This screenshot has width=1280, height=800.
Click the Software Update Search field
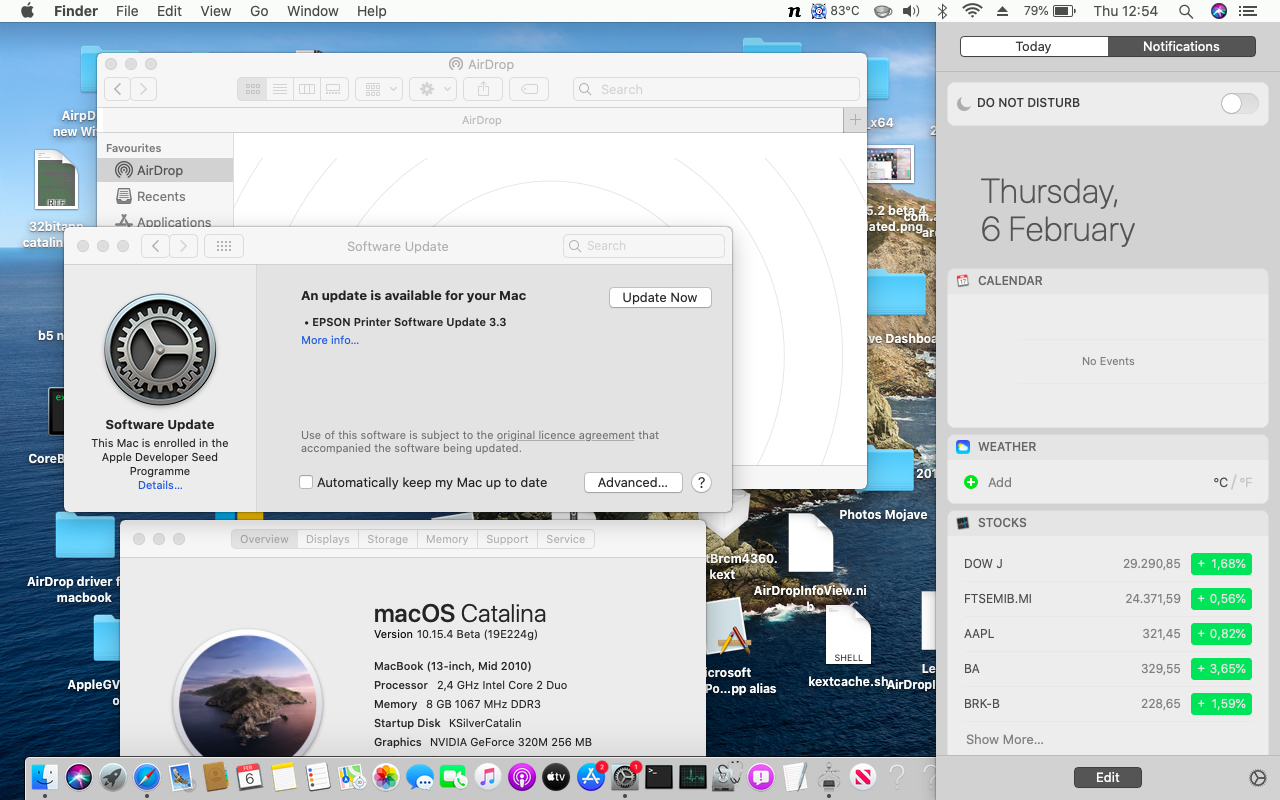click(644, 246)
